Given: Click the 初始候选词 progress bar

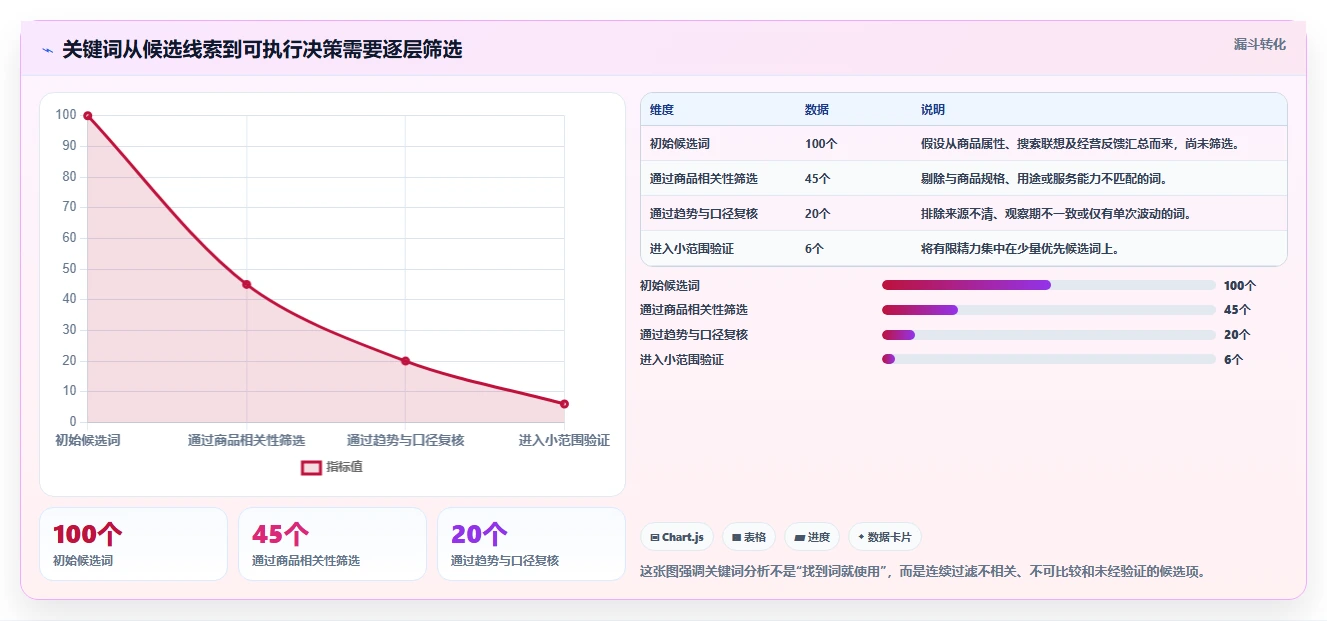Looking at the screenshot, I should coord(1048,285).
